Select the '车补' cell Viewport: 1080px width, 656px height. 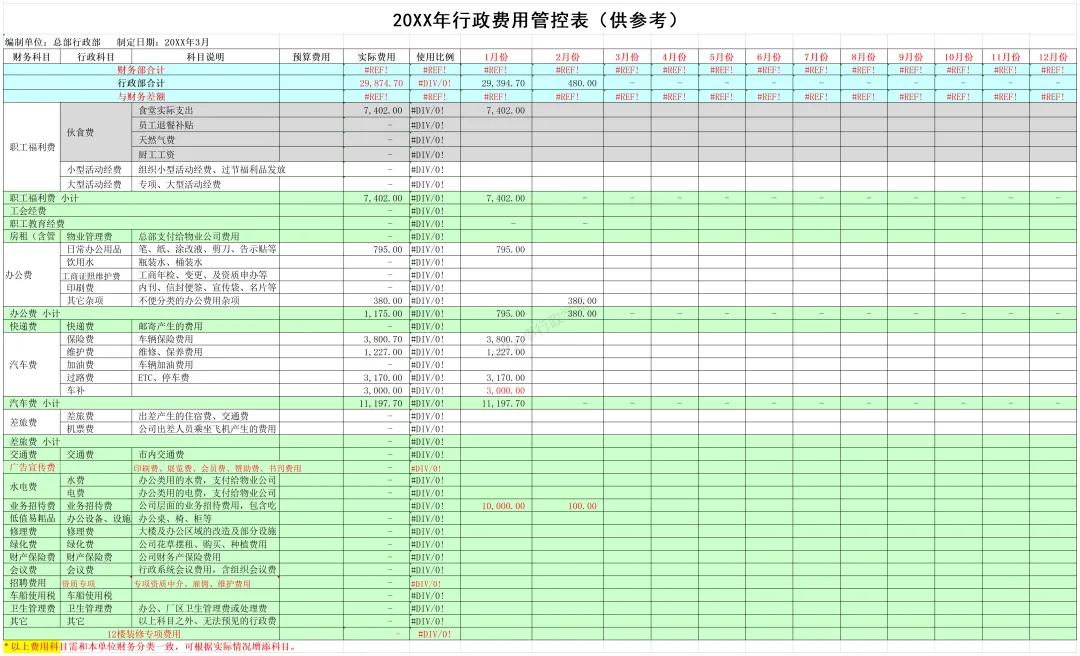(x=96, y=390)
